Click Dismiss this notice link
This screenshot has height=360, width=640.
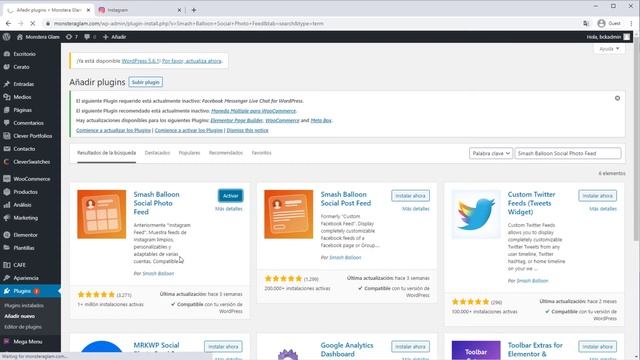pyautogui.click(x=247, y=131)
